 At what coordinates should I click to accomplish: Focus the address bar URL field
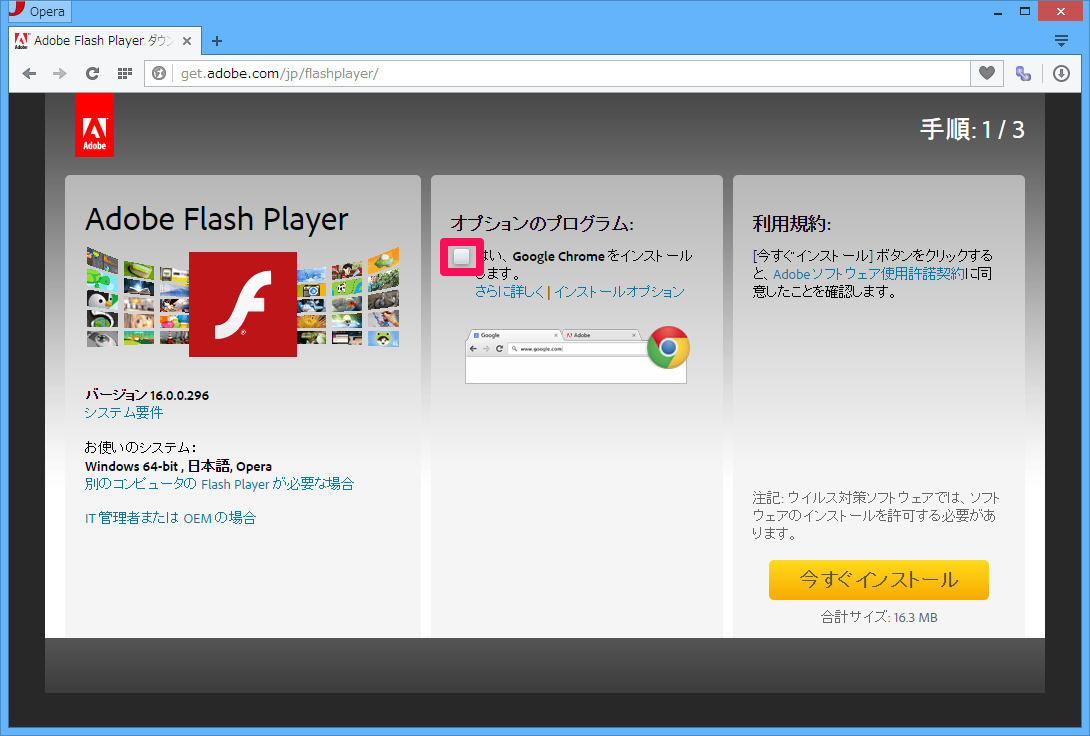coord(560,73)
